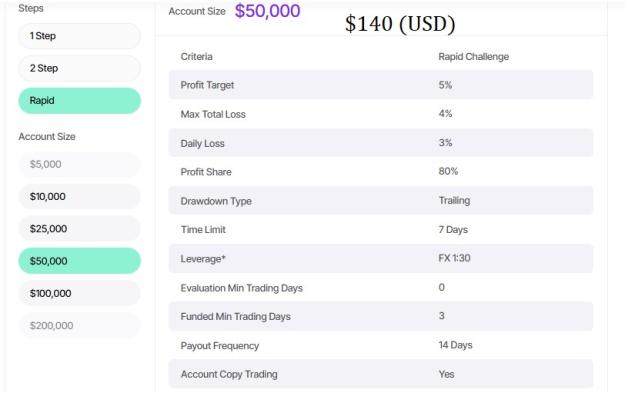
Task: Click the Time Limit label
Action: pos(203,230)
